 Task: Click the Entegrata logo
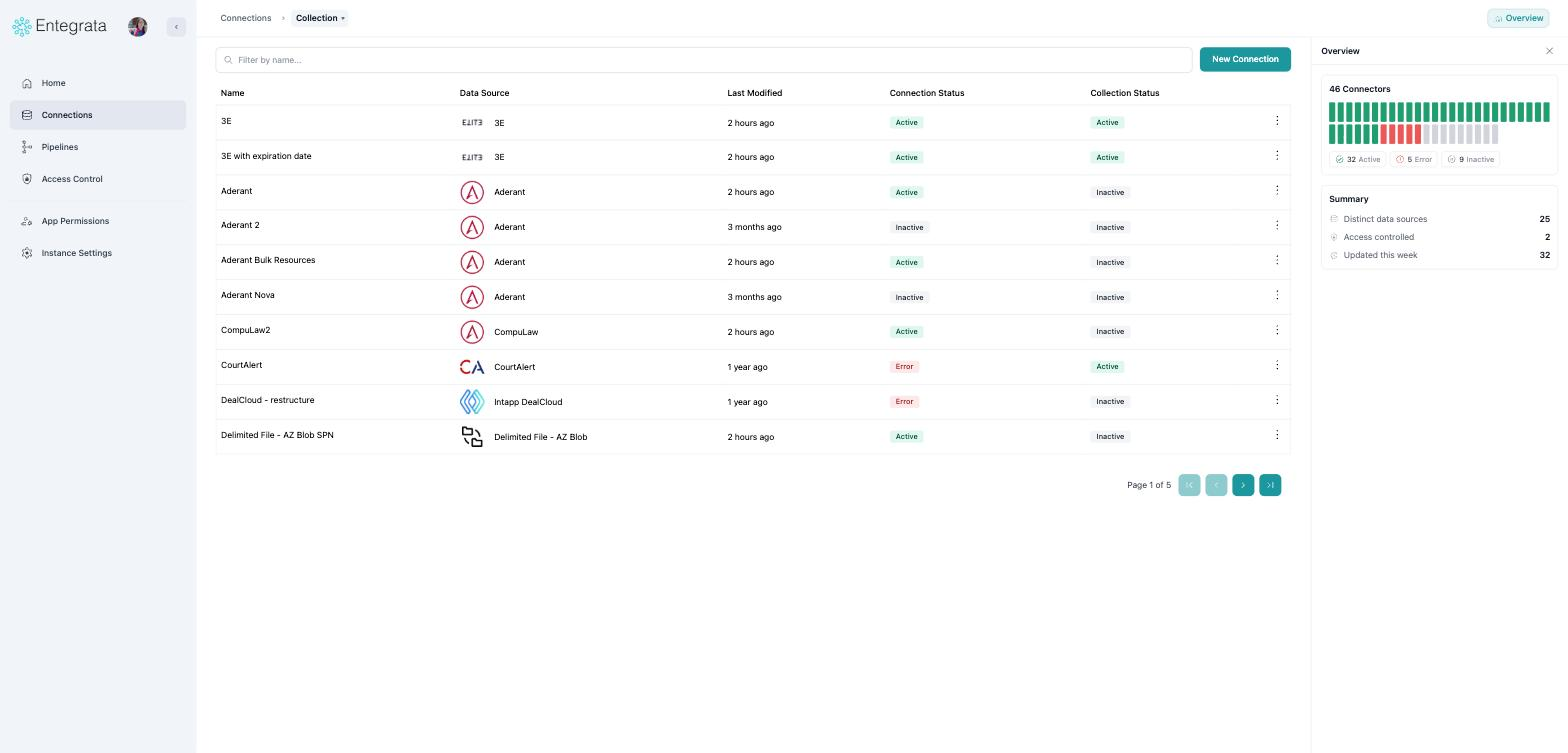(x=59, y=27)
